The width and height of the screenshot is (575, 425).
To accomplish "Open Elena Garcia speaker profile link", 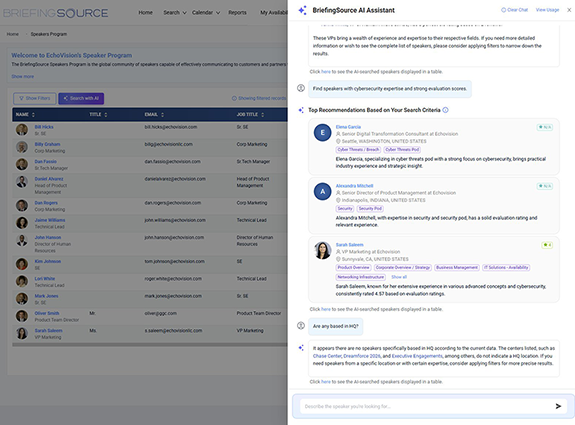I will click(x=348, y=127).
